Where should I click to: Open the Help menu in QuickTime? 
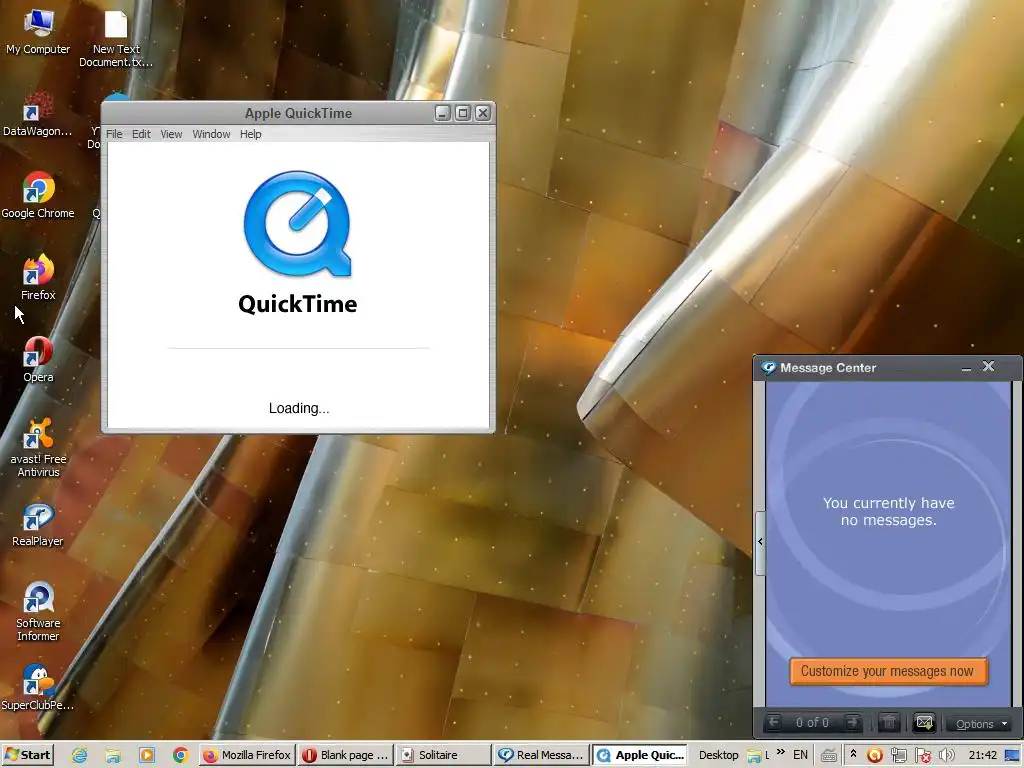250,134
